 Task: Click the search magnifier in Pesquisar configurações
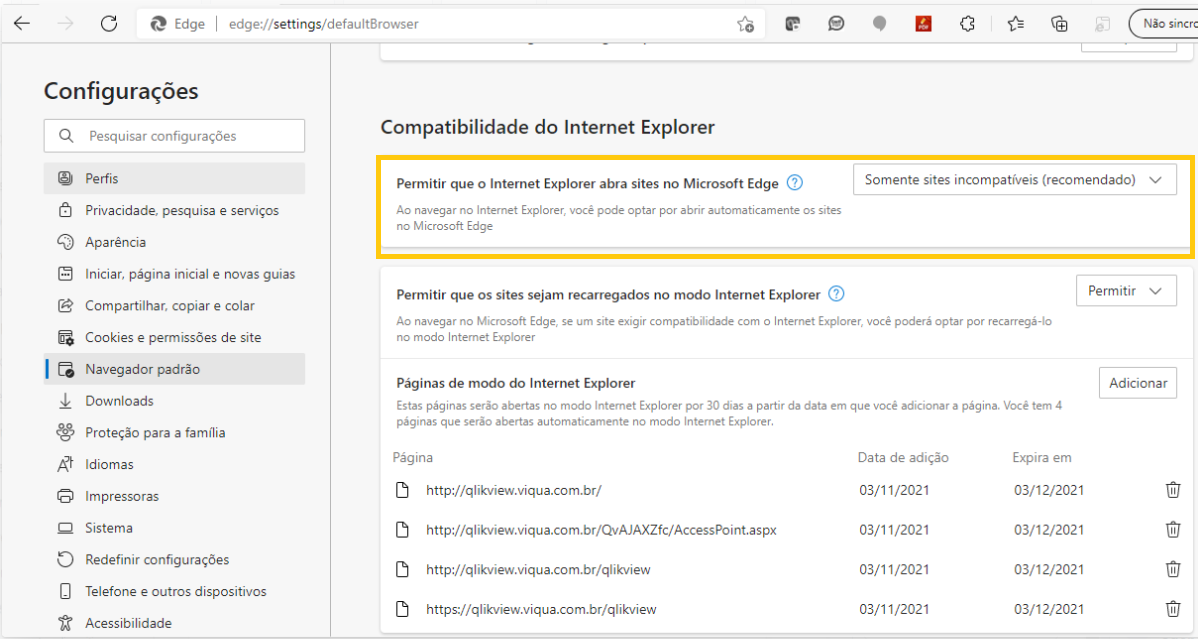[66, 135]
